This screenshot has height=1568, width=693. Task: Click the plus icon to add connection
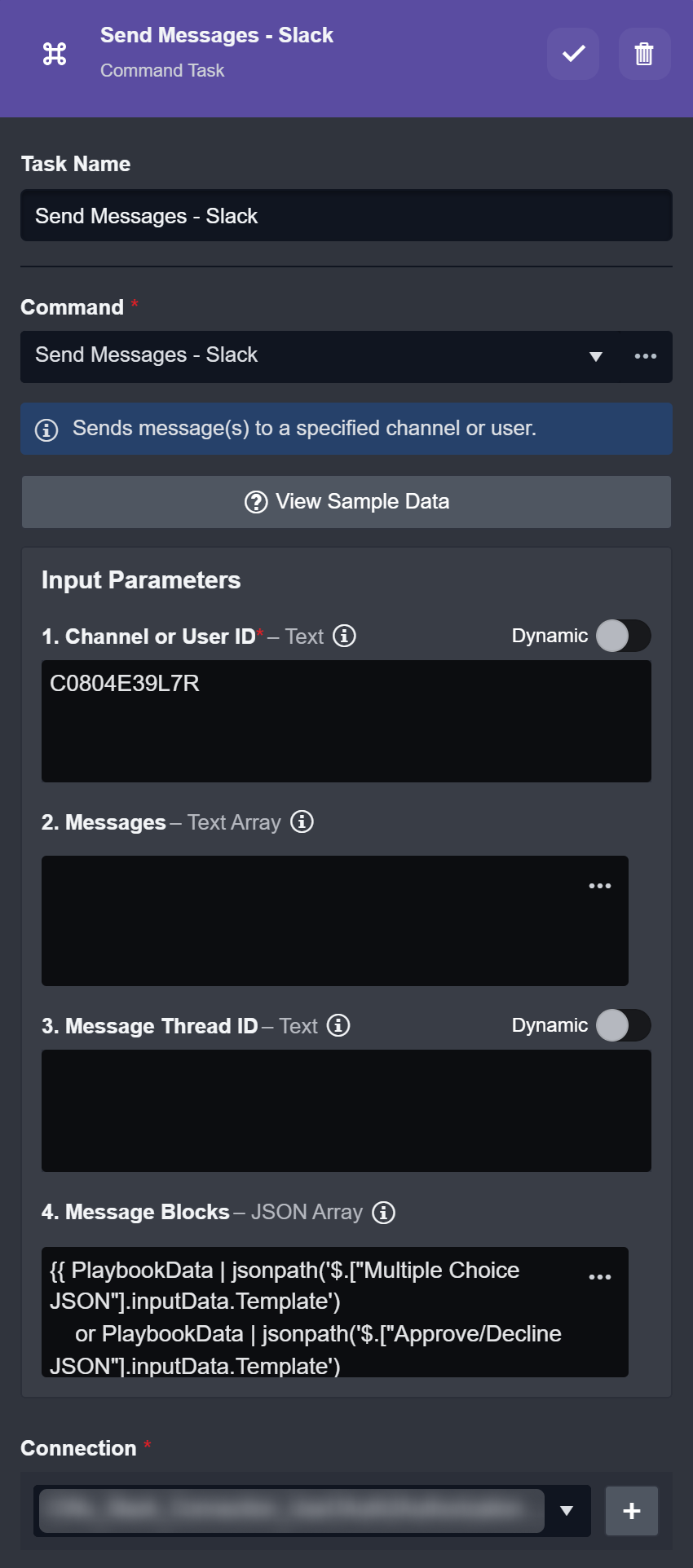(x=631, y=1511)
